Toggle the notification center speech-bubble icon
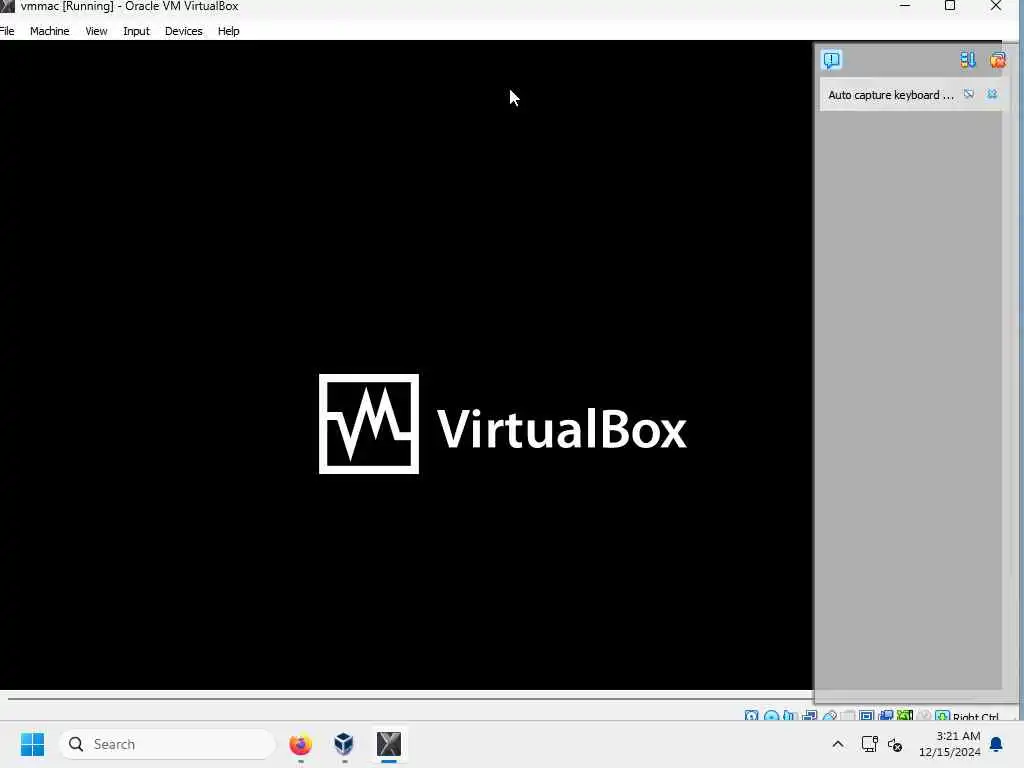 831,60
